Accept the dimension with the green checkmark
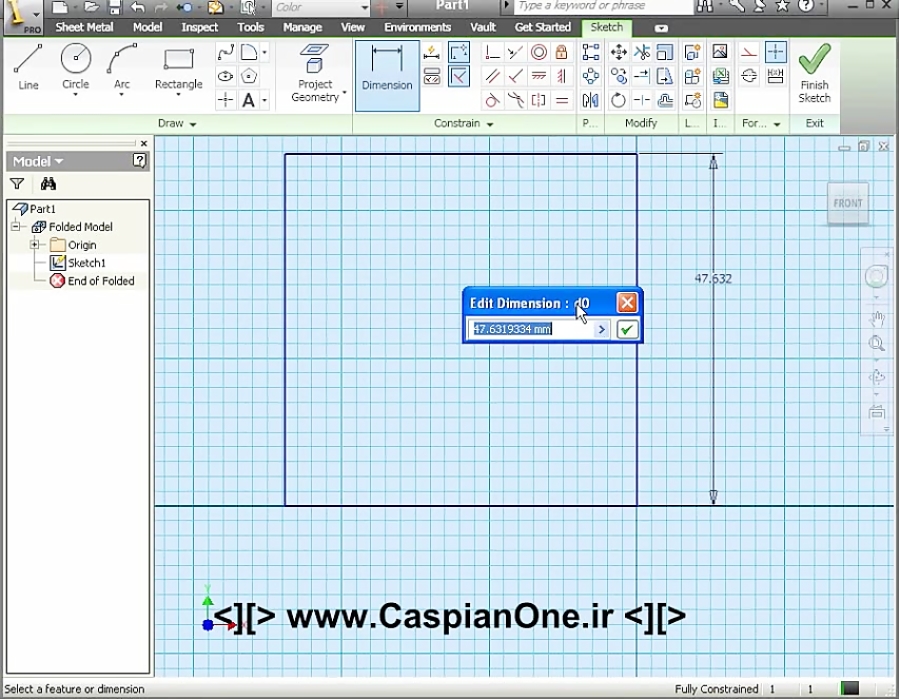This screenshot has width=900, height=700. click(627, 328)
